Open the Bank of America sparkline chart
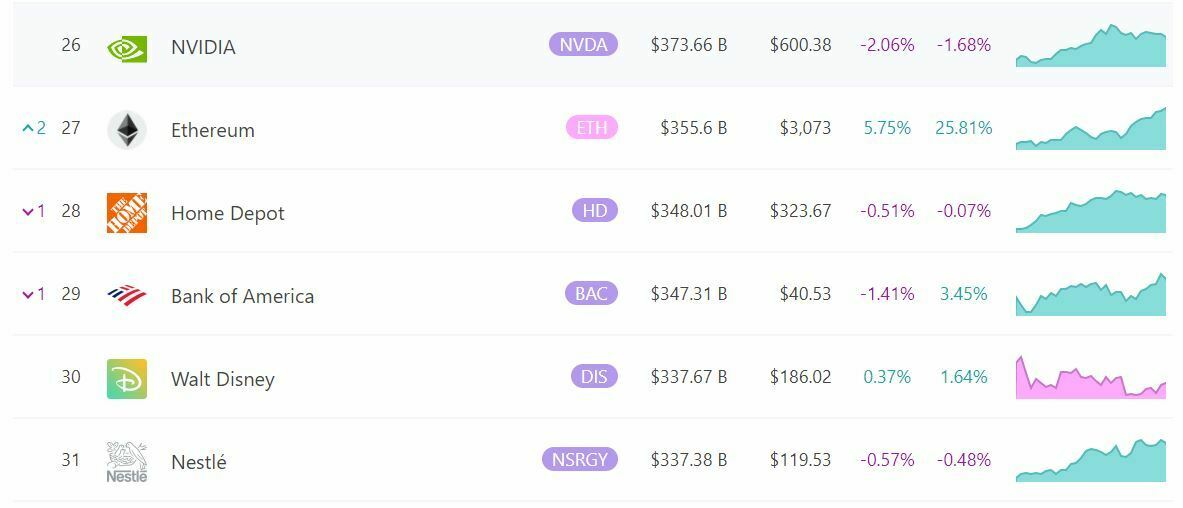The height and width of the screenshot is (508, 1183). pos(1091,296)
